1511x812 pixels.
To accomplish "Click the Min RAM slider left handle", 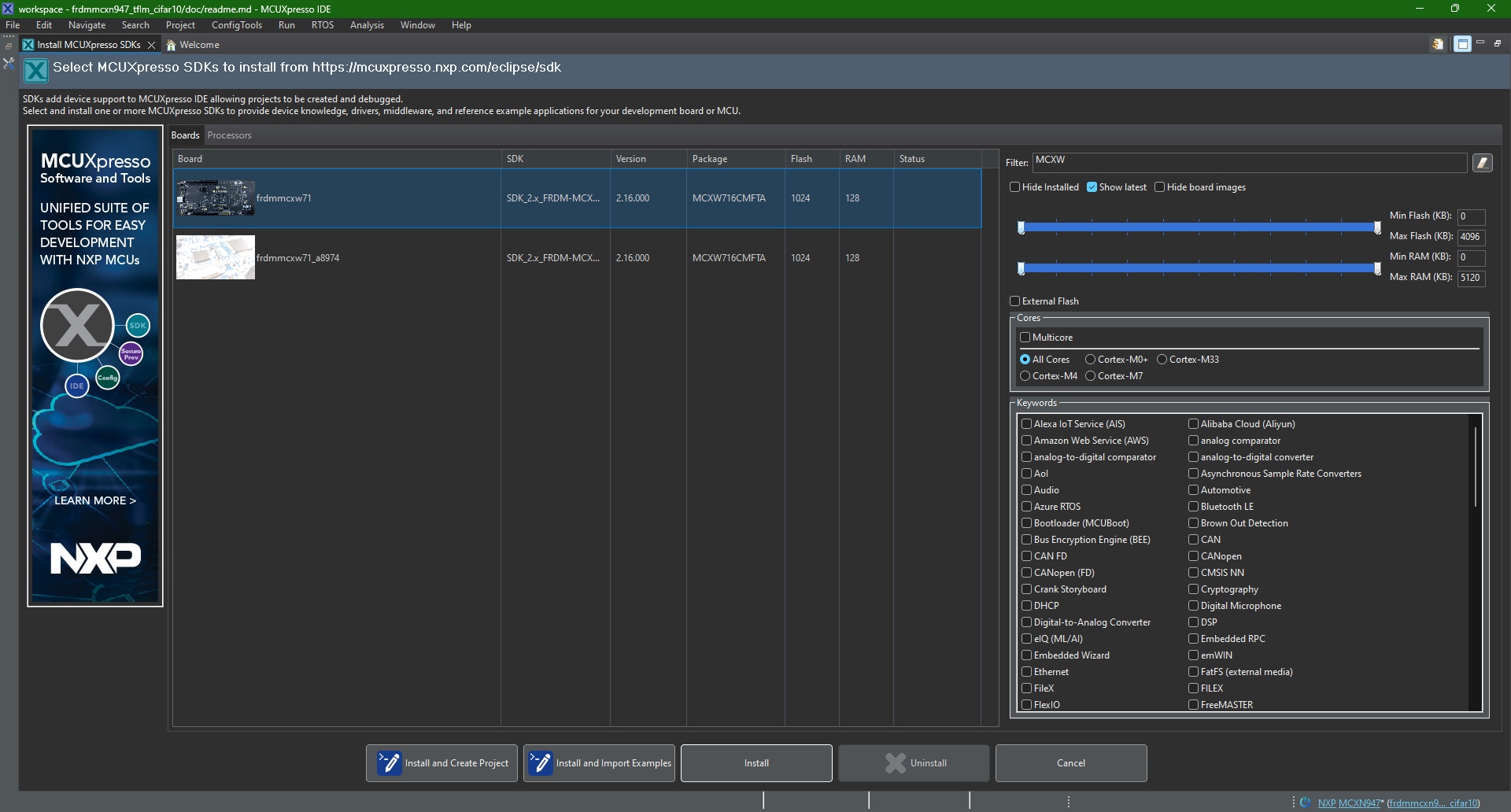I will point(1021,269).
